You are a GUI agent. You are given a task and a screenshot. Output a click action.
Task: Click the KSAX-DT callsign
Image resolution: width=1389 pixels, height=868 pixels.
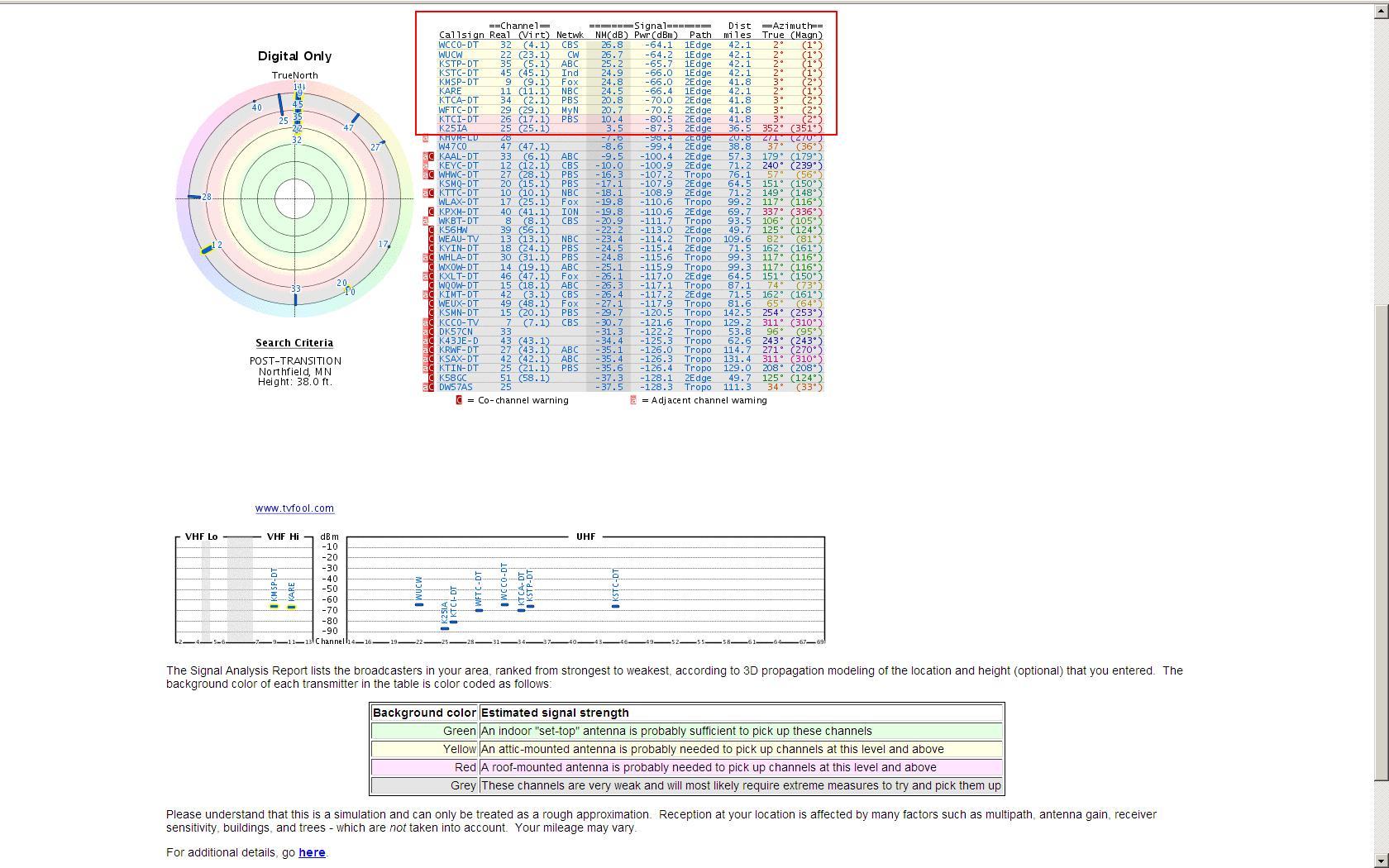coord(459,360)
